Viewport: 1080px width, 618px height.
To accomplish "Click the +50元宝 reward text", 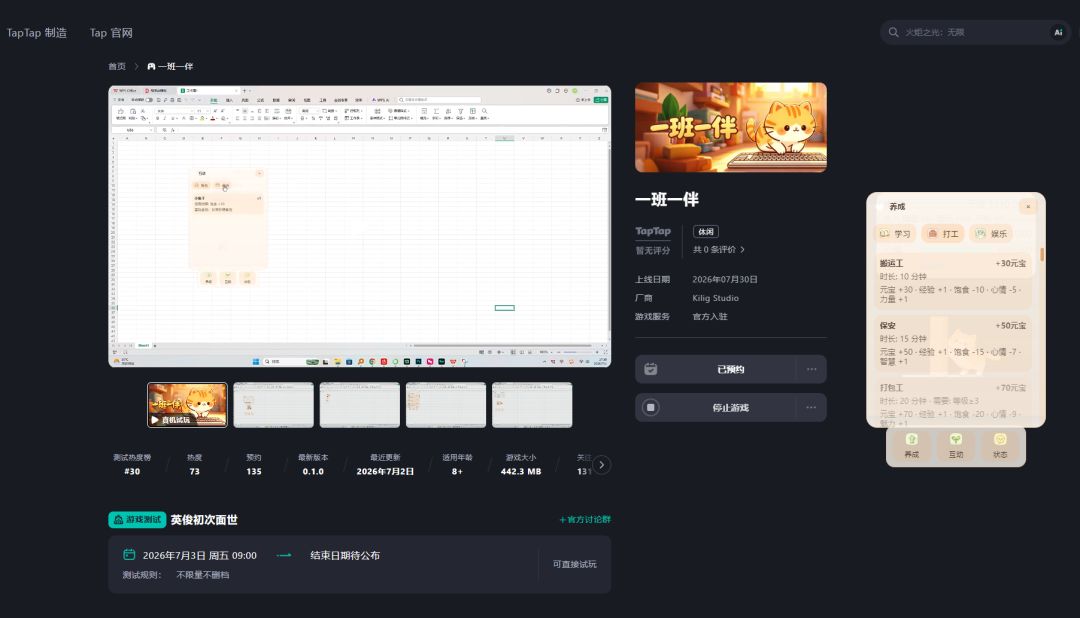I will tap(1010, 325).
